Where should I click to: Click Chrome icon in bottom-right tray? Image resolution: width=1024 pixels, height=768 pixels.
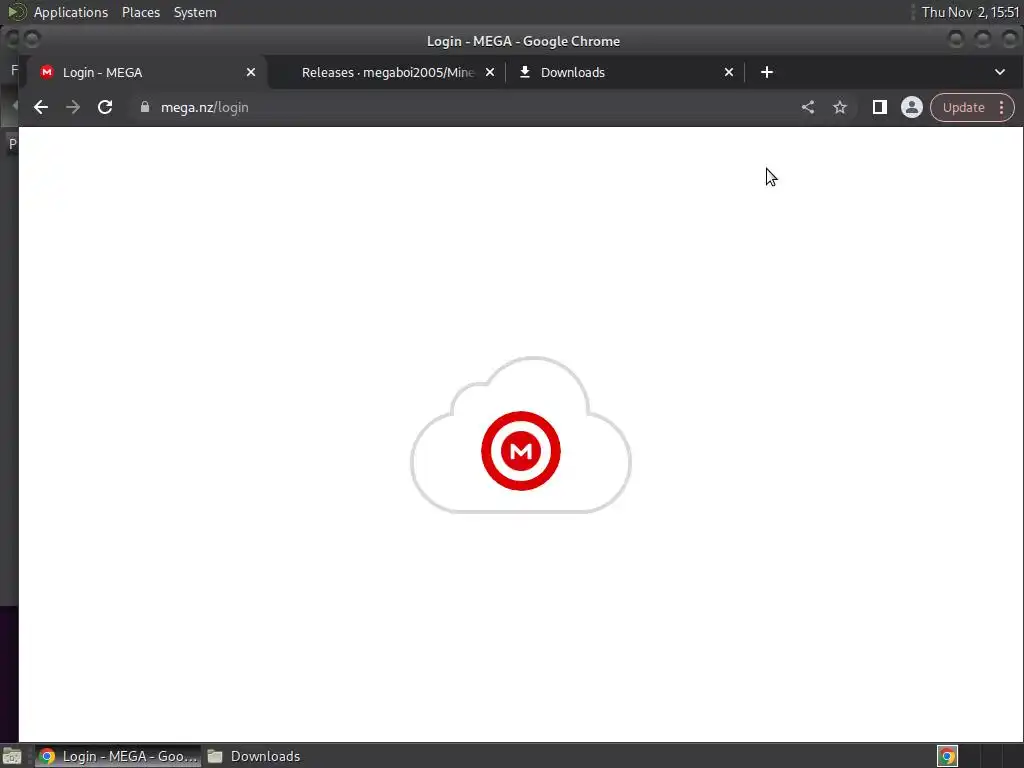click(947, 756)
